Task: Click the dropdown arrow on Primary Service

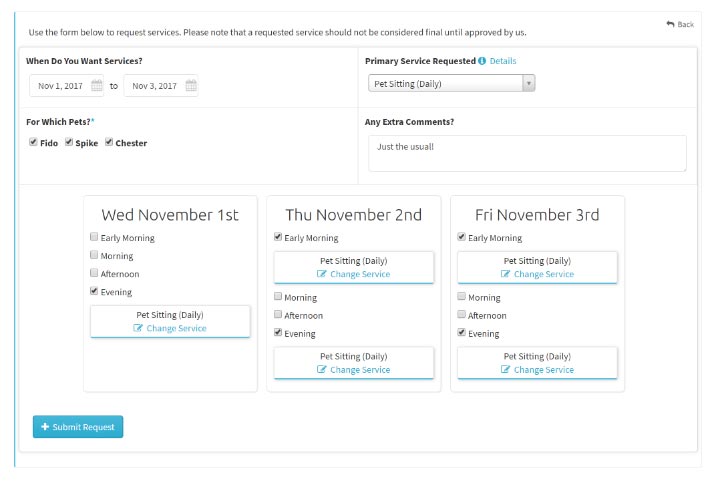Action: 529,84
